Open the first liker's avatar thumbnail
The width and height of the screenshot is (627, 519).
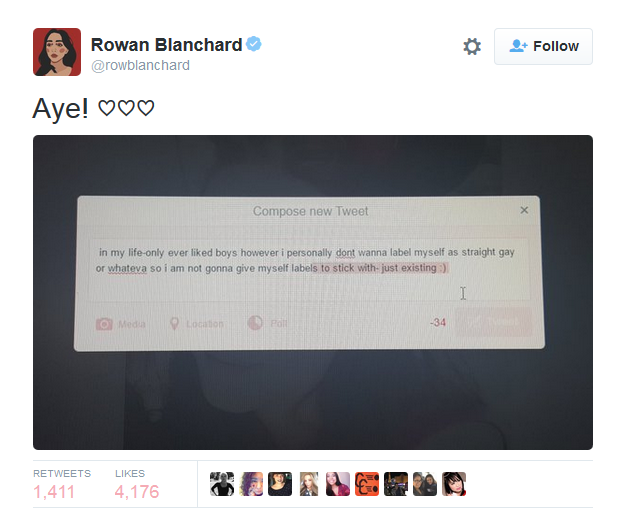[x=222, y=484]
